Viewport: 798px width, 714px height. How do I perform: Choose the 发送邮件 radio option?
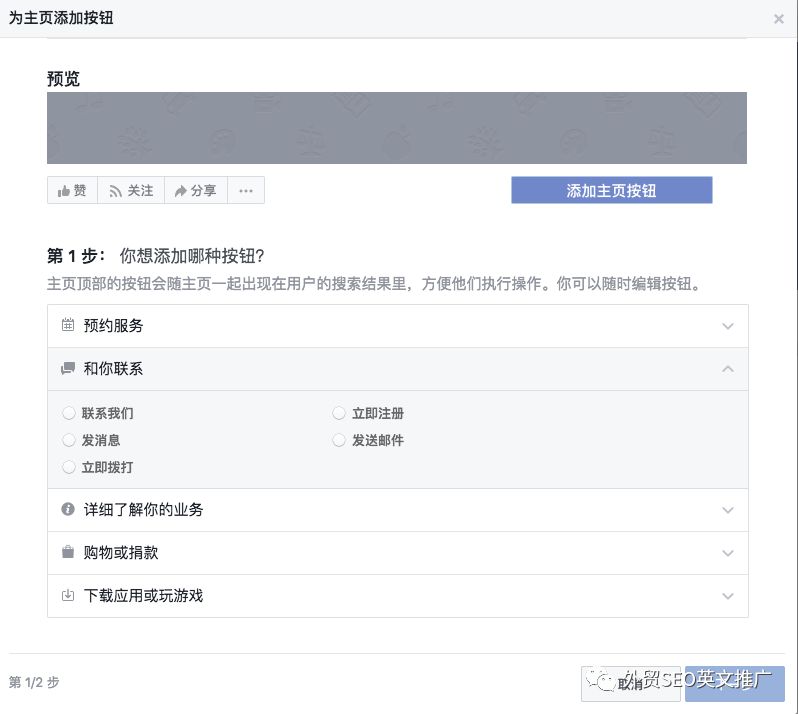[339, 440]
